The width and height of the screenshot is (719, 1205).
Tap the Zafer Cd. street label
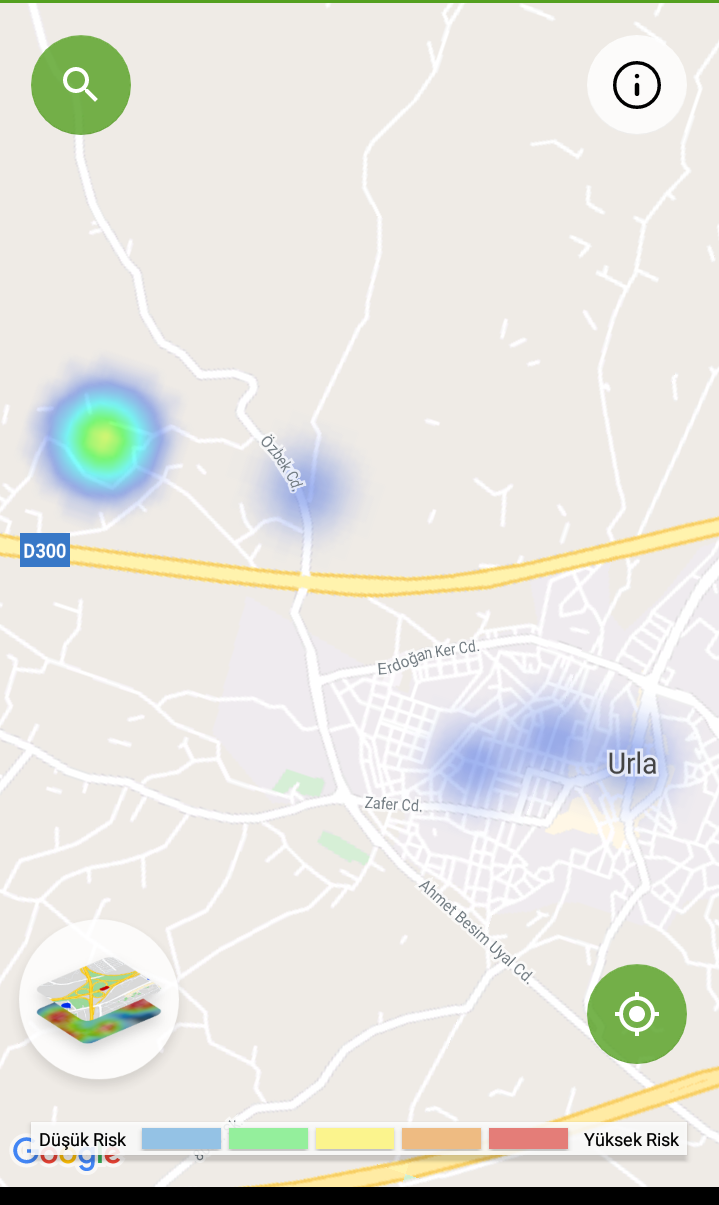(393, 803)
